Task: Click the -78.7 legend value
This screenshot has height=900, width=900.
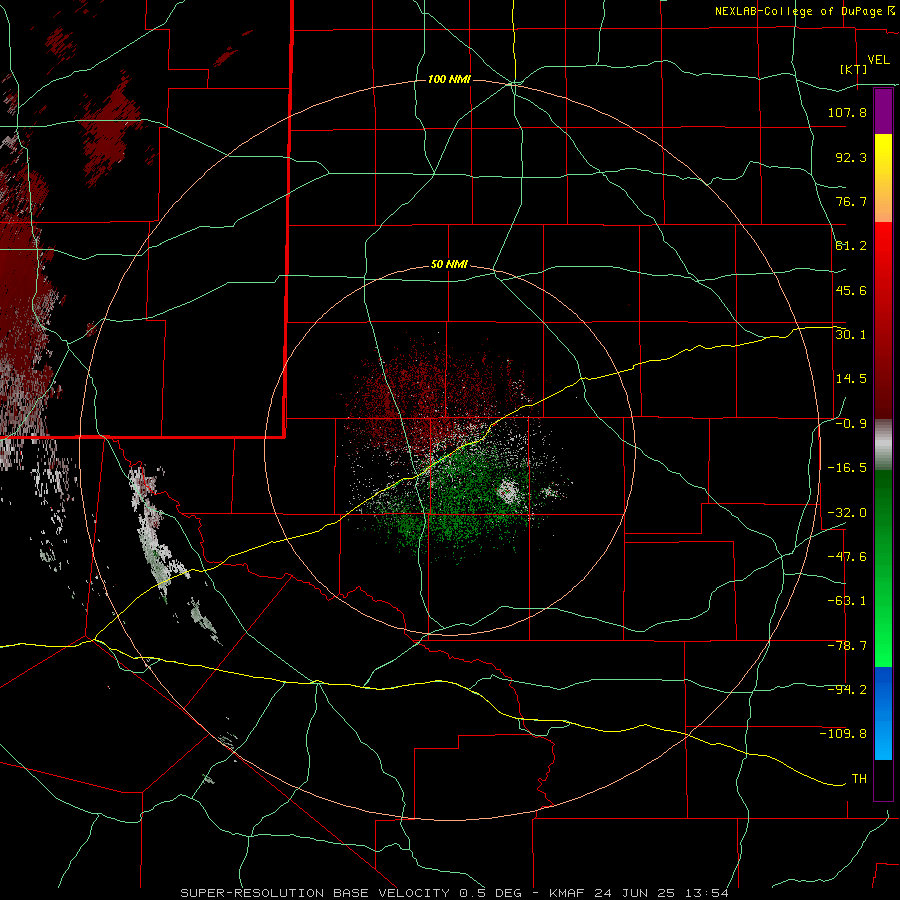Action: coord(847,646)
